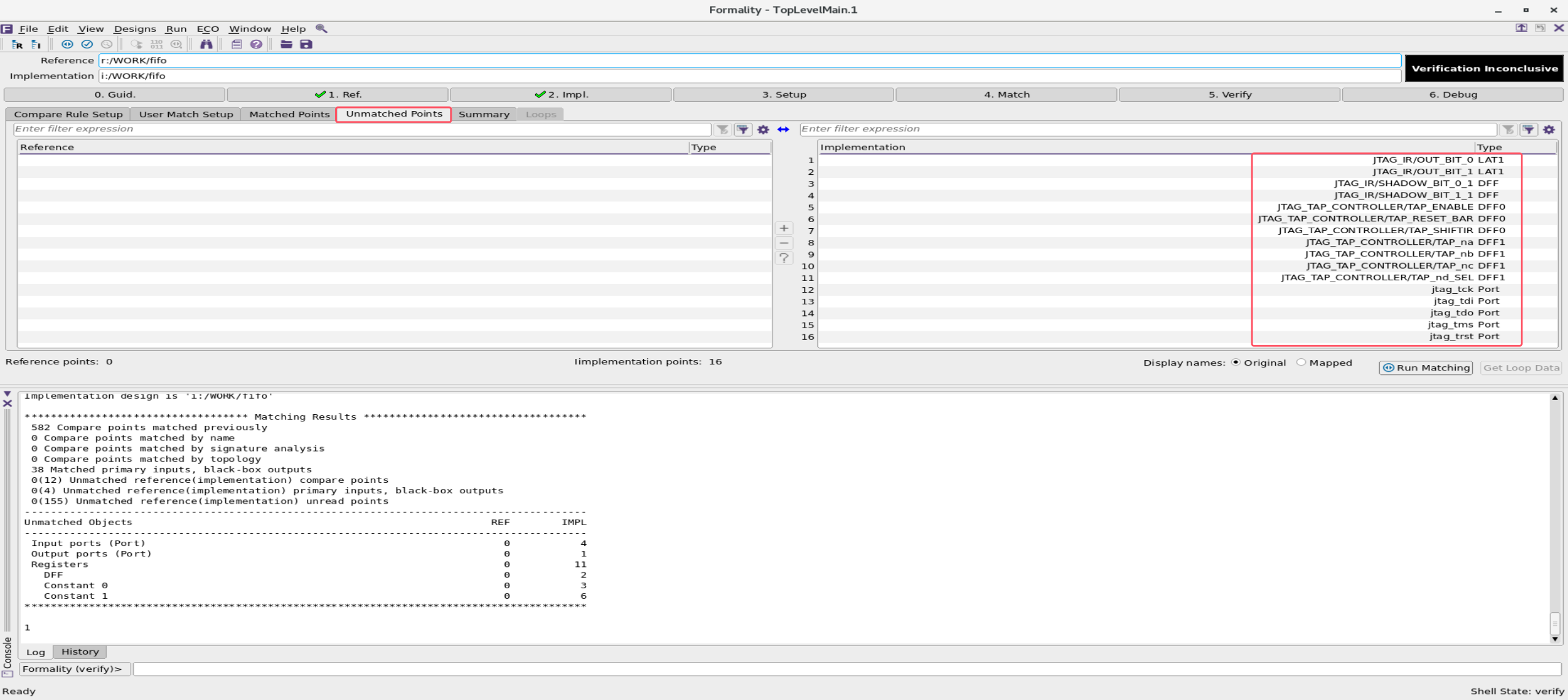Click the blue bidirectional sync arrows between filter fields
Screen dimensions: 1568x700
click(x=784, y=129)
